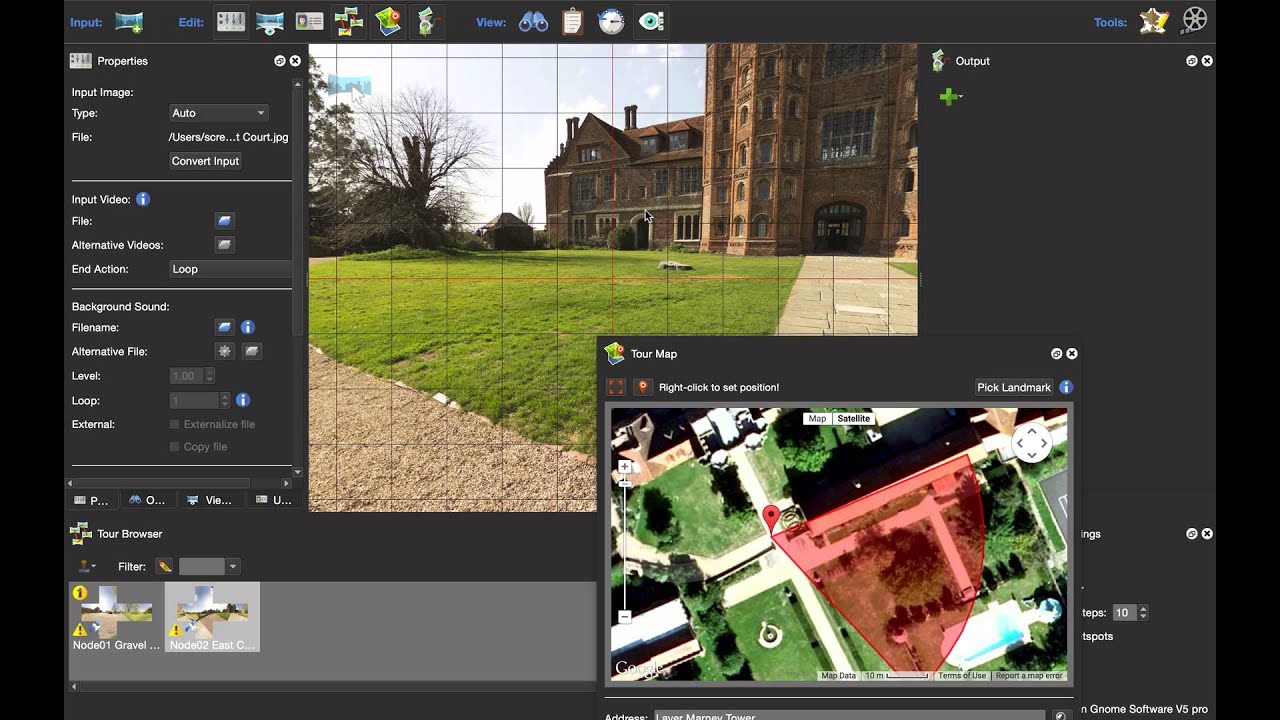Adjust the steps value stepper showing 10

tap(1143, 613)
